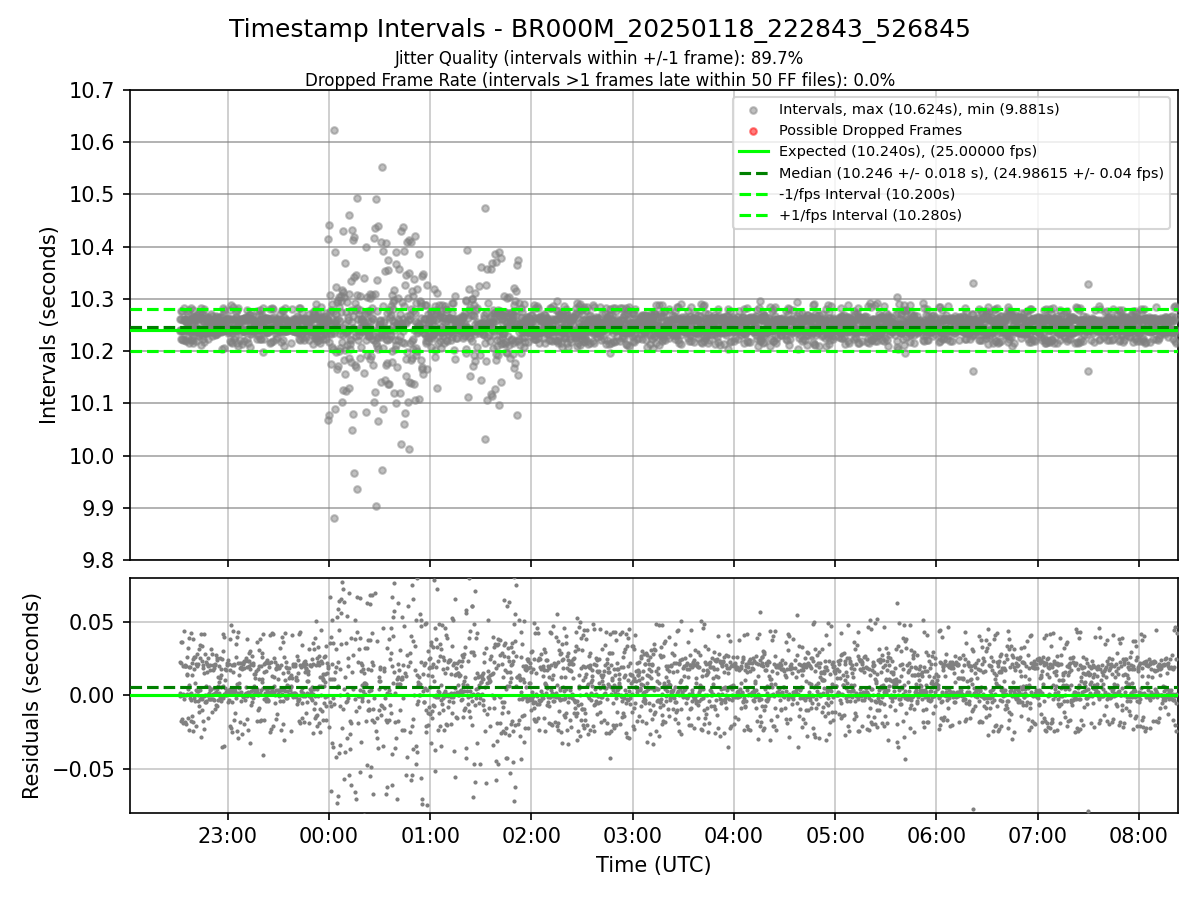Click the solid green Expected line sample

(754, 151)
